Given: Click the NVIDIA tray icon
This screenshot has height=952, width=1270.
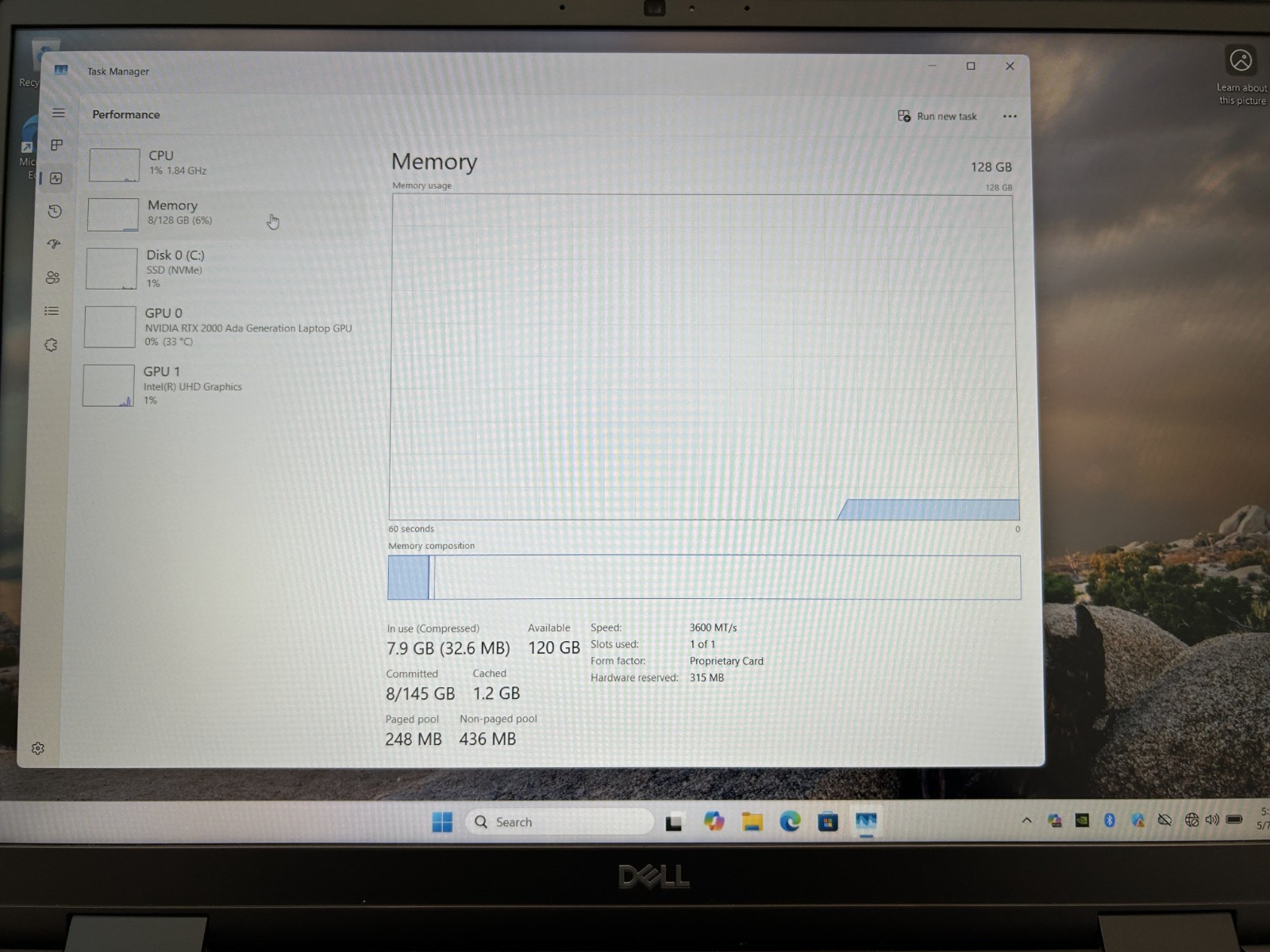Looking at the screenshot, I should [1082, 820].
